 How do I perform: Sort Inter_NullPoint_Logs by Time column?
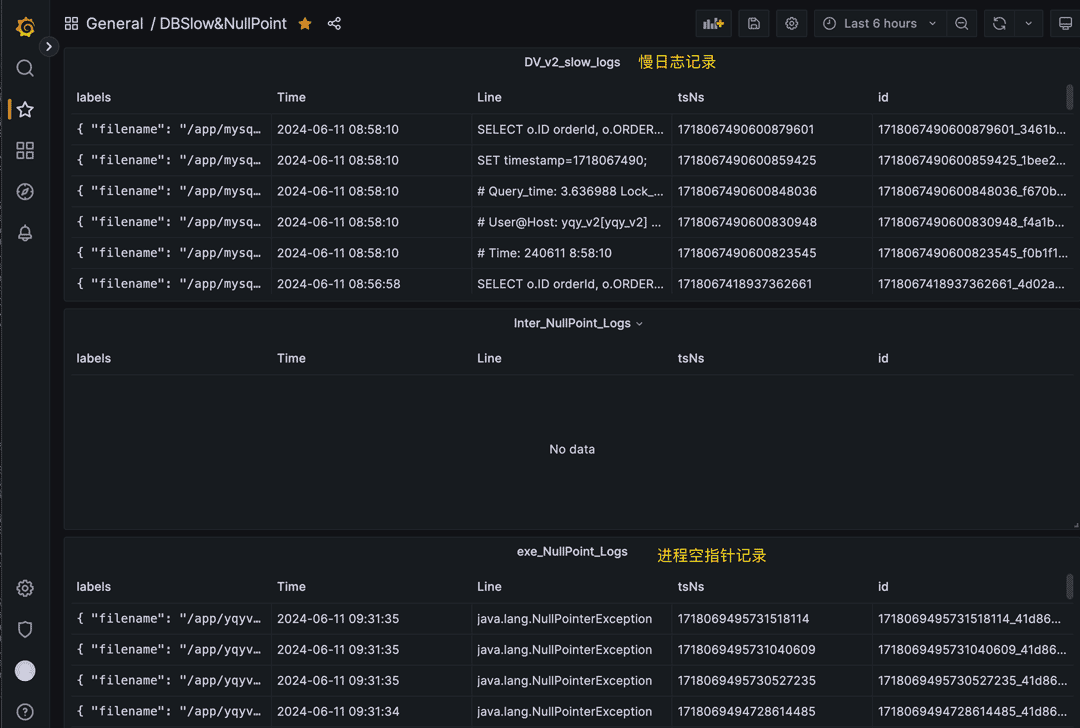click(x=291, y=358)
